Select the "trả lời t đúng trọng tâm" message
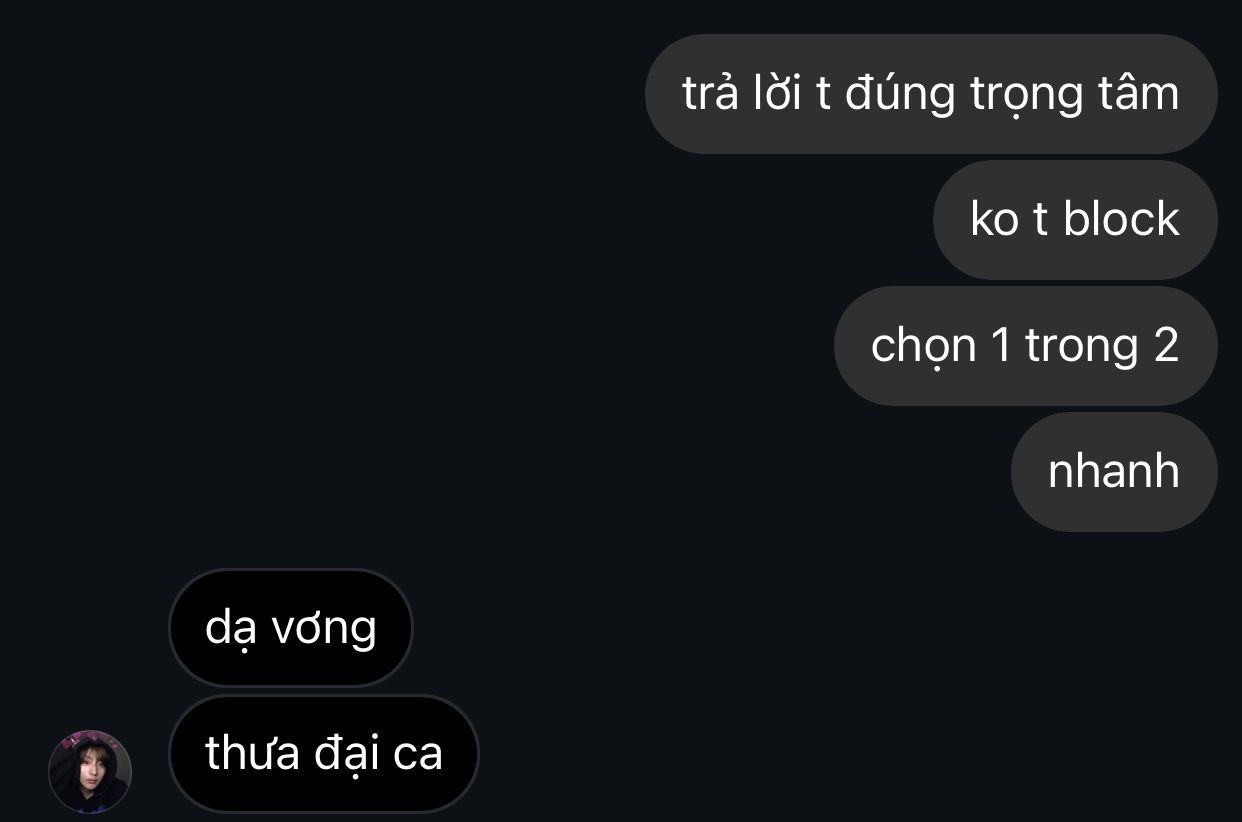Image resolution: width=1242 pixels, height=822 pixels. point(931,94)
